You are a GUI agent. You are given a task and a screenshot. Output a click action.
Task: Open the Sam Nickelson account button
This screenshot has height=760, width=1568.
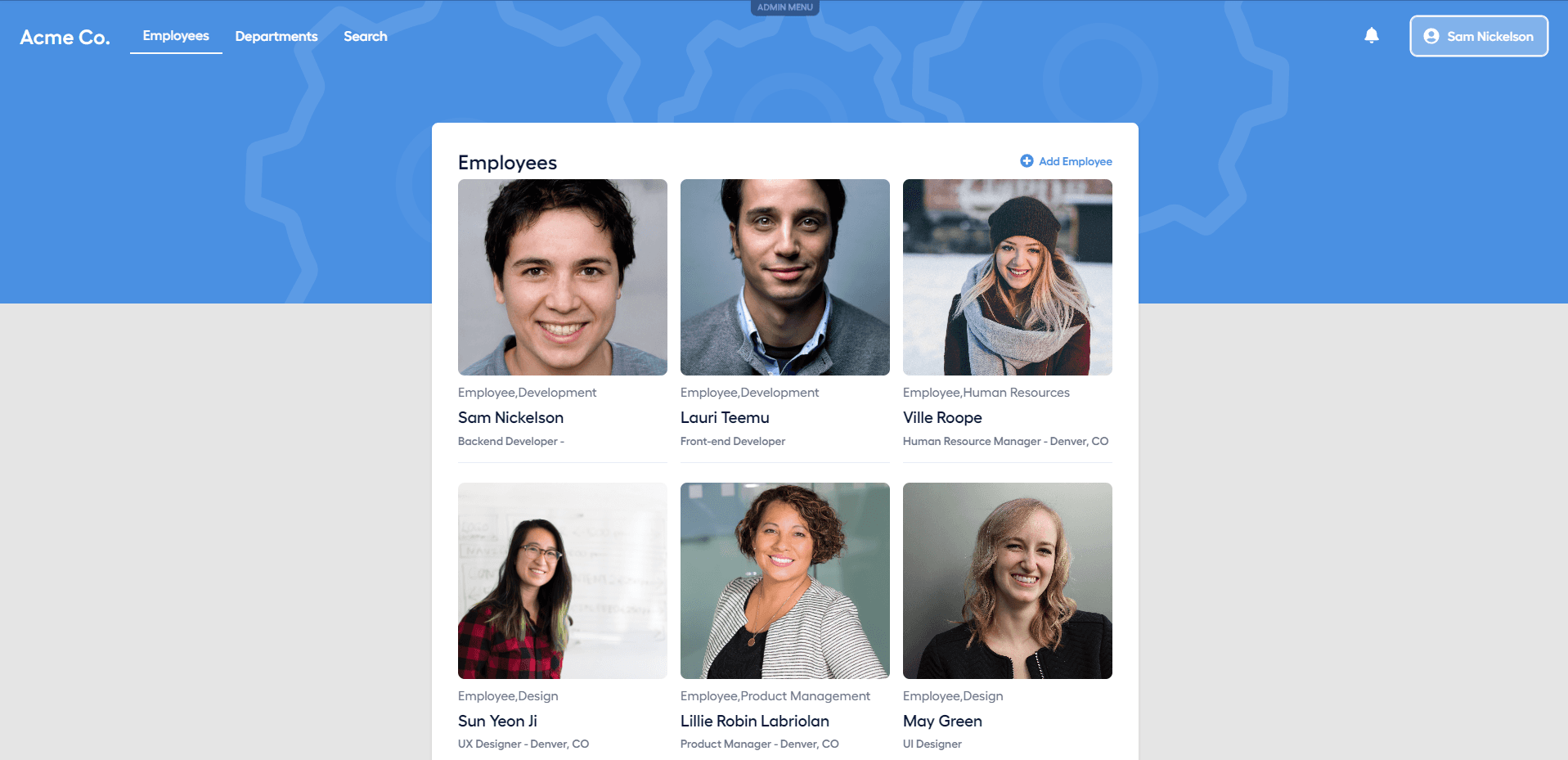click(1479, 36)
